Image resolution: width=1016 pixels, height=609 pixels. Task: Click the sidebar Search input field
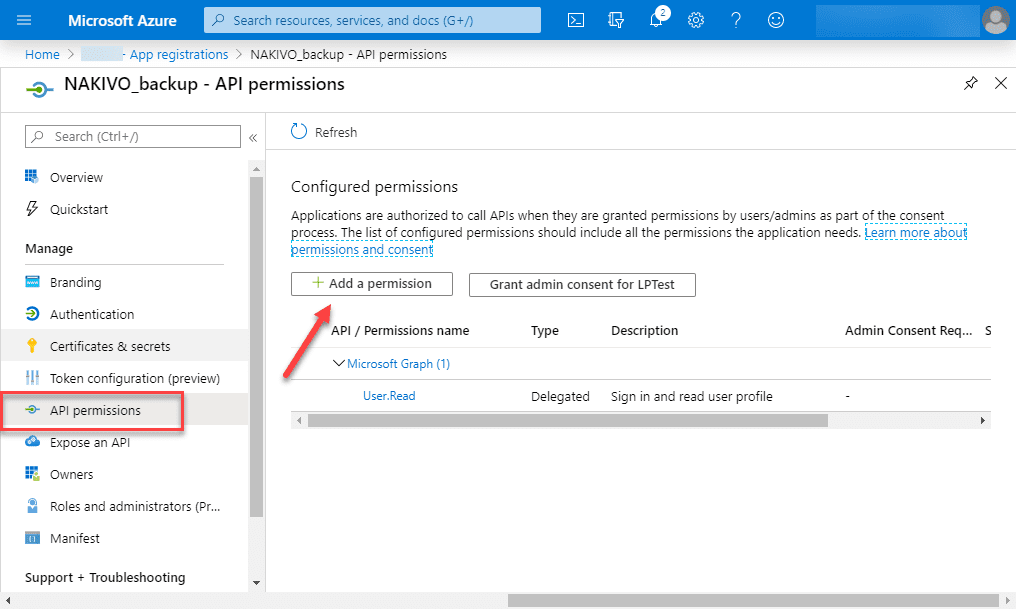click(x=133, y=137)
